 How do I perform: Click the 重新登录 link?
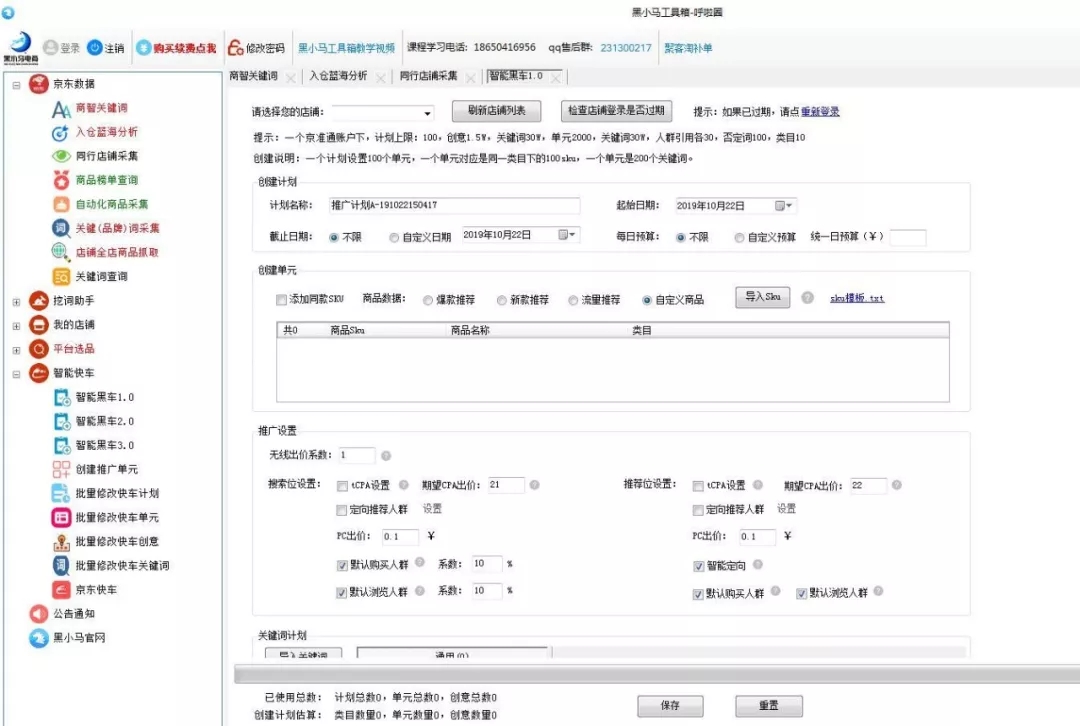pyautogui.click(x=820, y=112)
